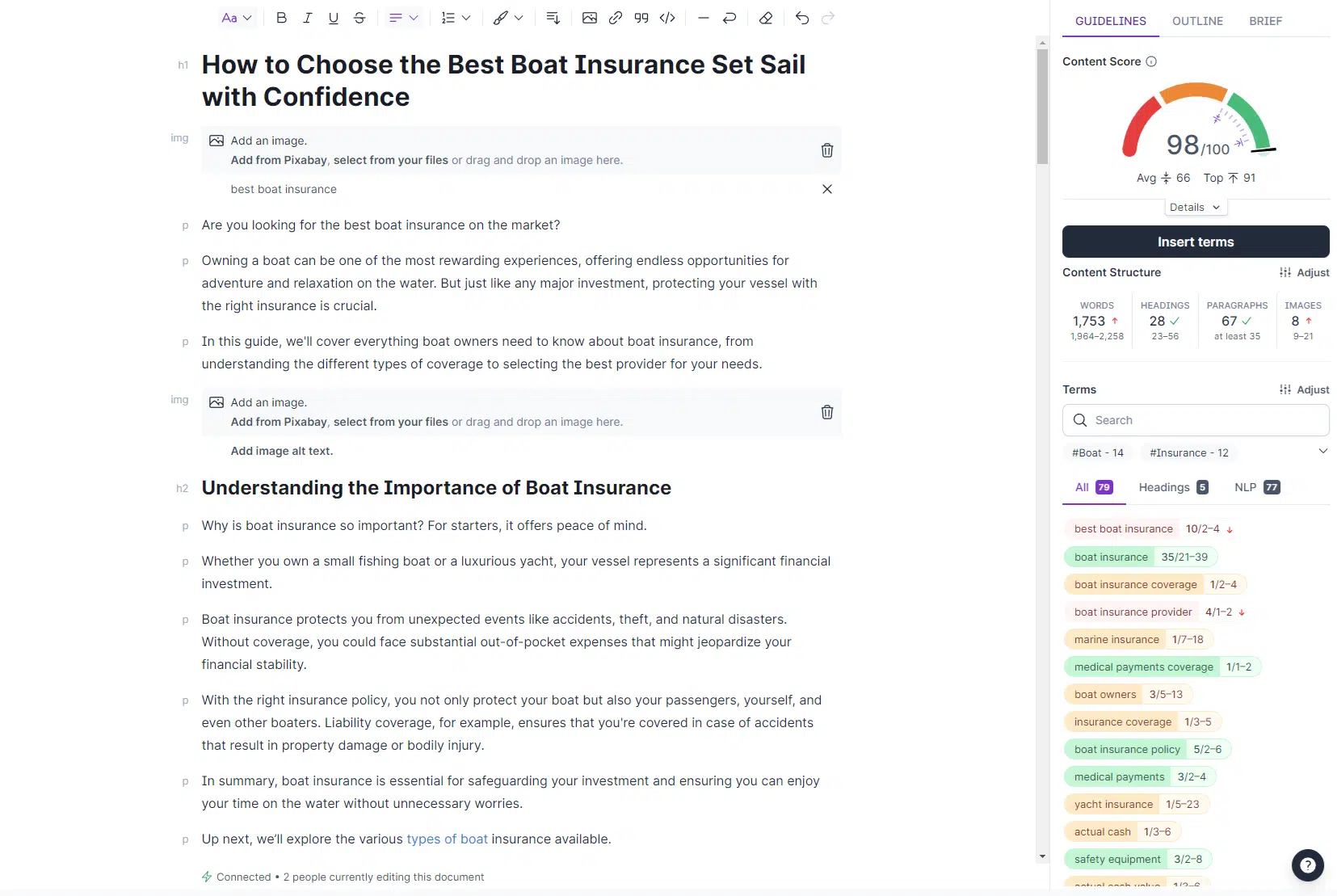This screenshot has height=896, width=1337.
Task: Insert a code block
Action: pyautogui.click(x=667, y=18)
